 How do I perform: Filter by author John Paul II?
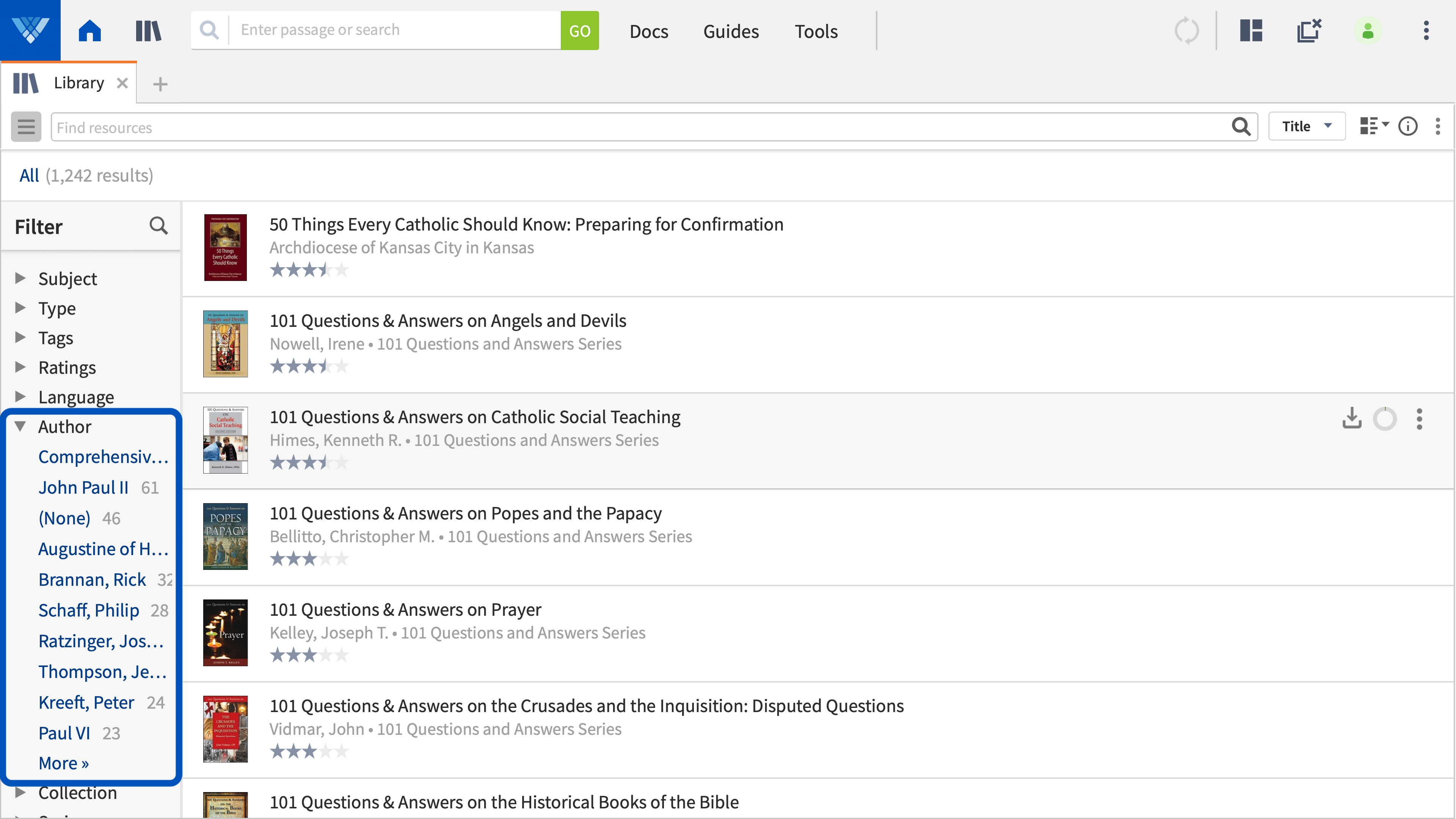[x=83, y=487]
